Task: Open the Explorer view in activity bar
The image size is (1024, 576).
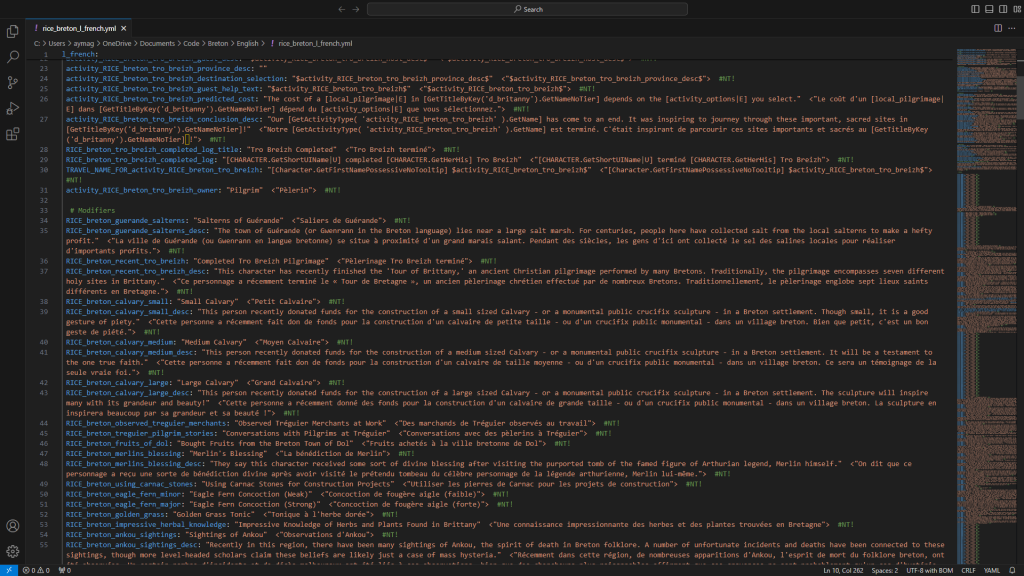Action: coord(13,30)
